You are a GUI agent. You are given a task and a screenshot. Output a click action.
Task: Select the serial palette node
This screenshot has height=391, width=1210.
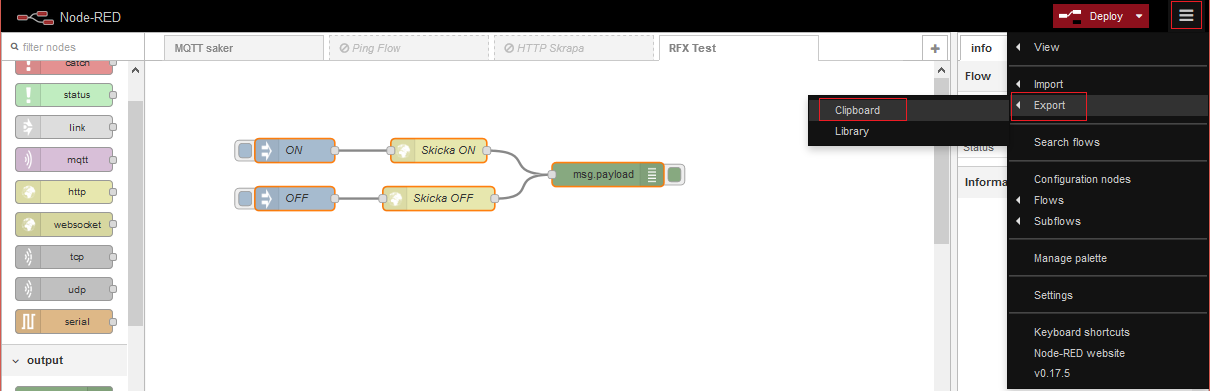pos(64,322)
